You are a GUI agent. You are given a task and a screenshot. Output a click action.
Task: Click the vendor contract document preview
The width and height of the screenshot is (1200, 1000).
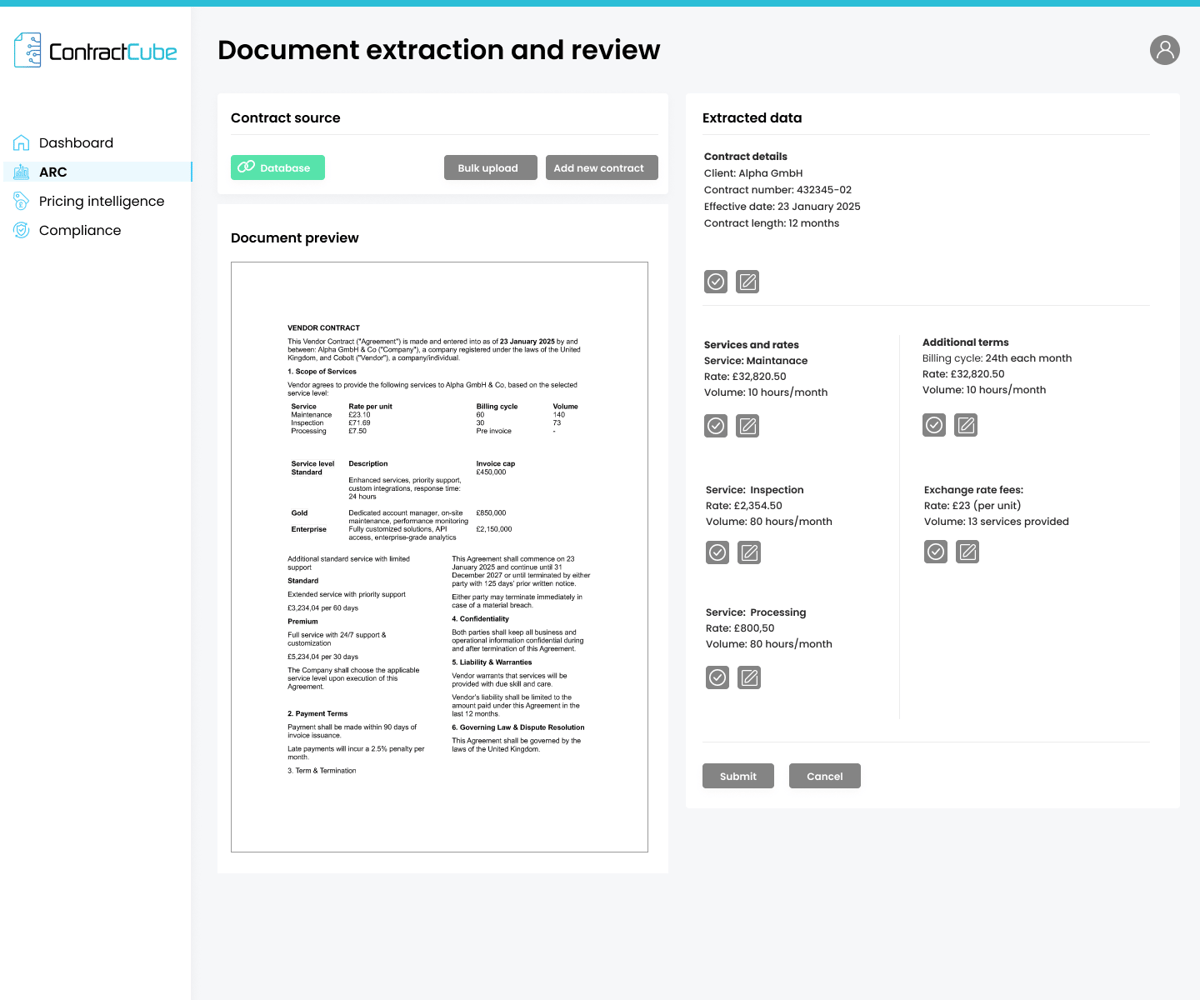[439, 557]
